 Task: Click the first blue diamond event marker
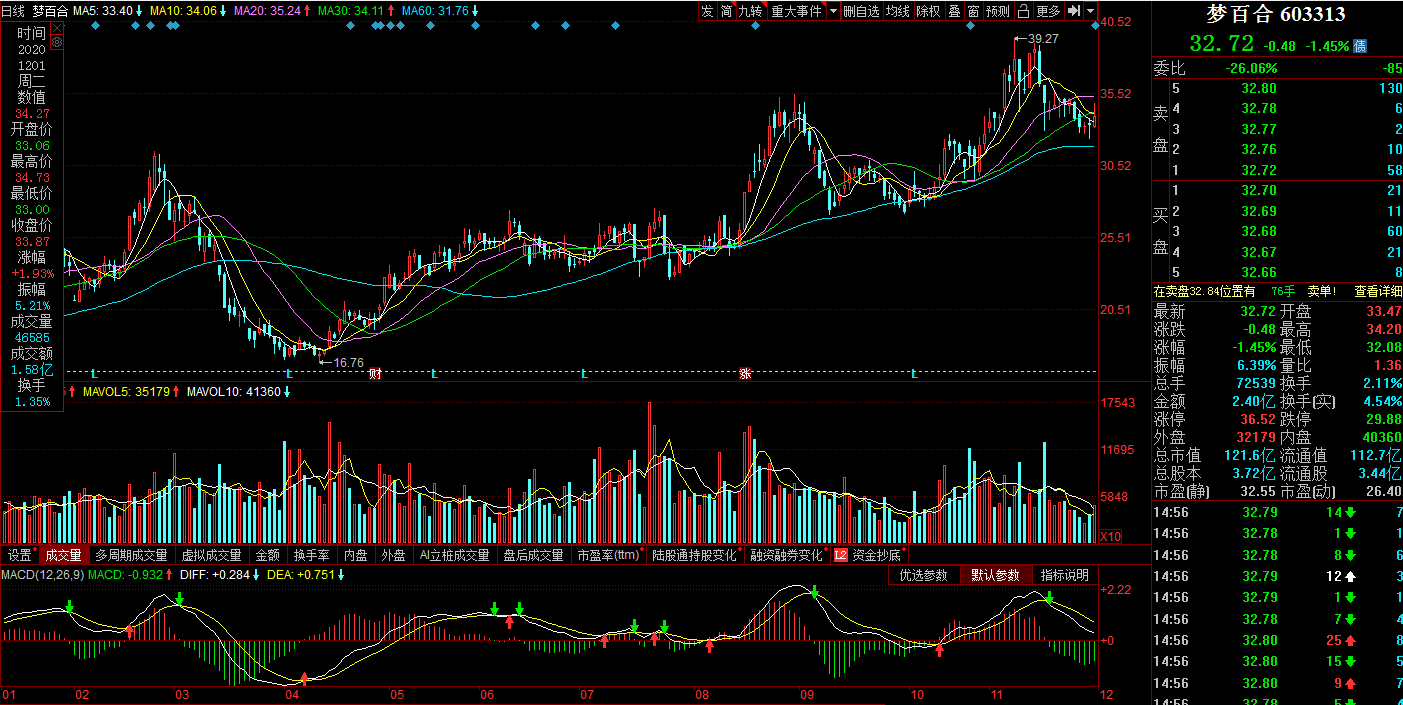[x=95, y=25]
